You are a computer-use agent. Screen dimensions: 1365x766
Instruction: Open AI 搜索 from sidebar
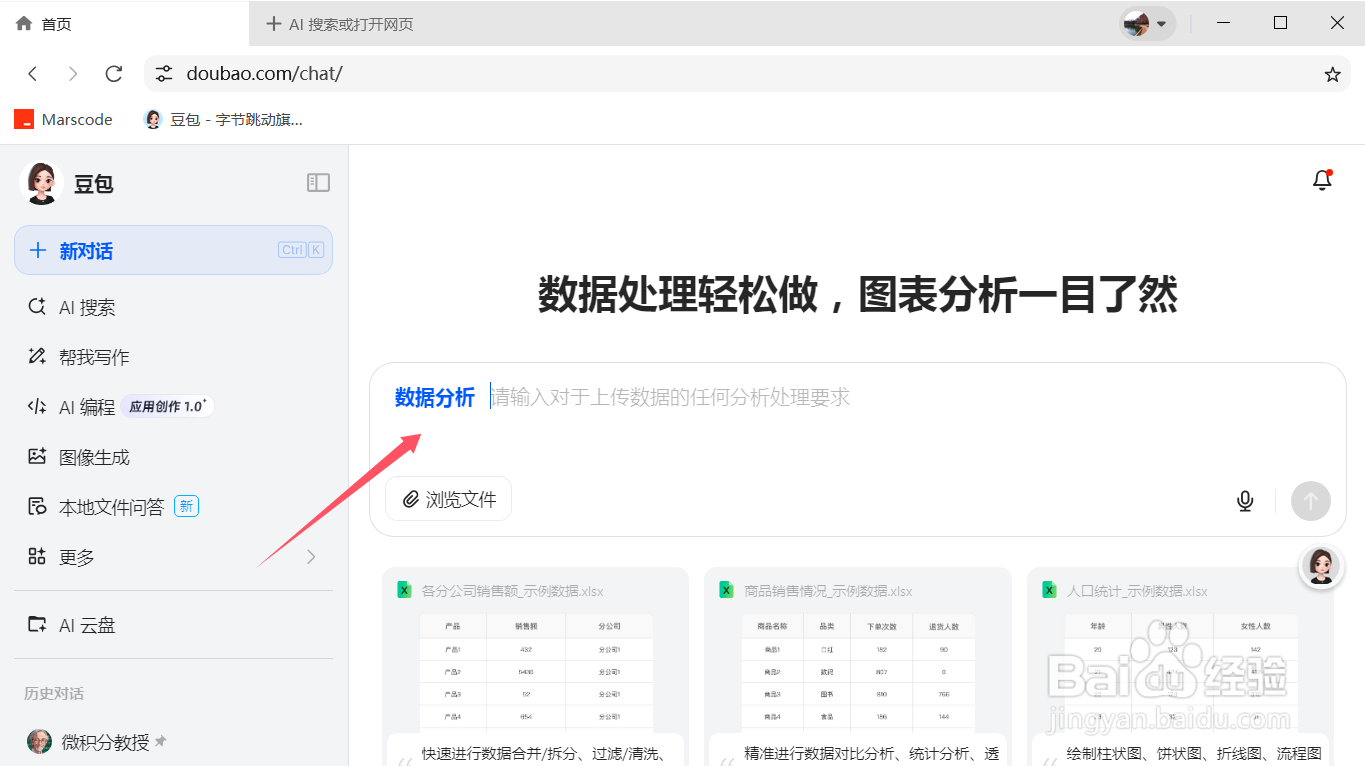coord(173,307)
